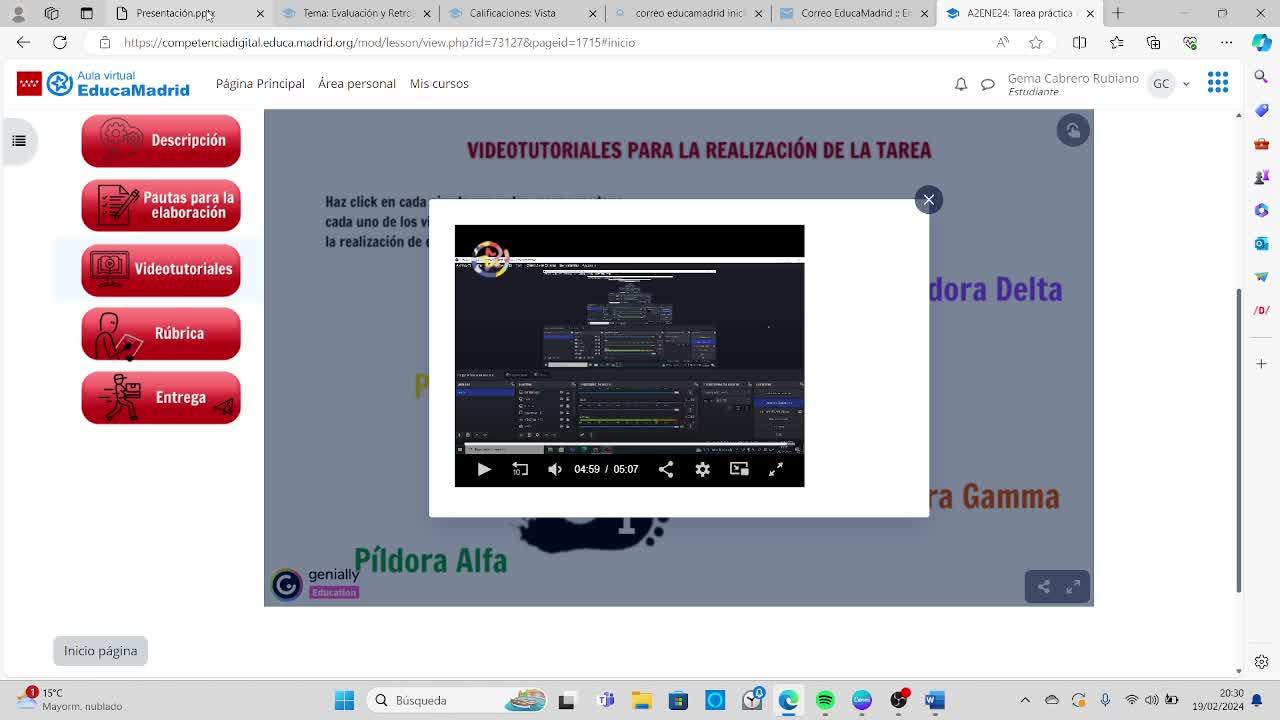The width and height of the screenshot is (1280, 720).
Task: Open Página Principal menu item
Action: point(260,83)
